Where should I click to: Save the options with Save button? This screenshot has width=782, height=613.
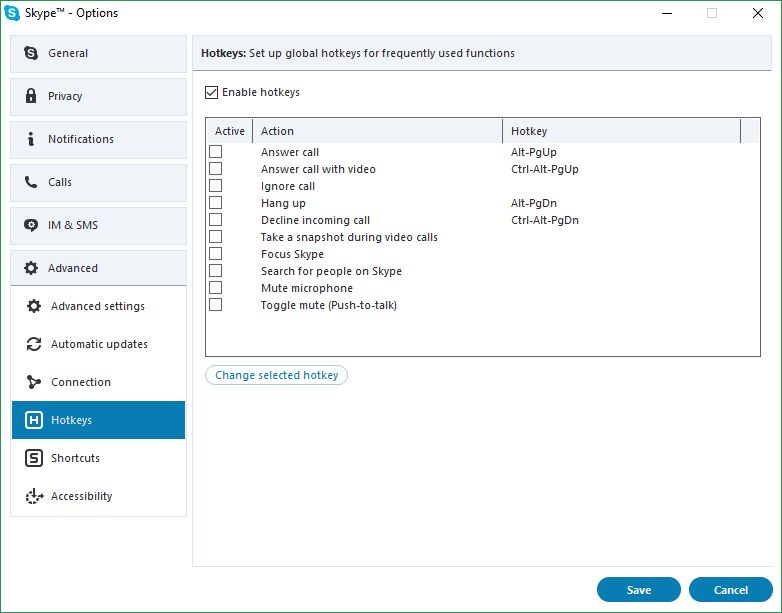[x=638, y=590]
